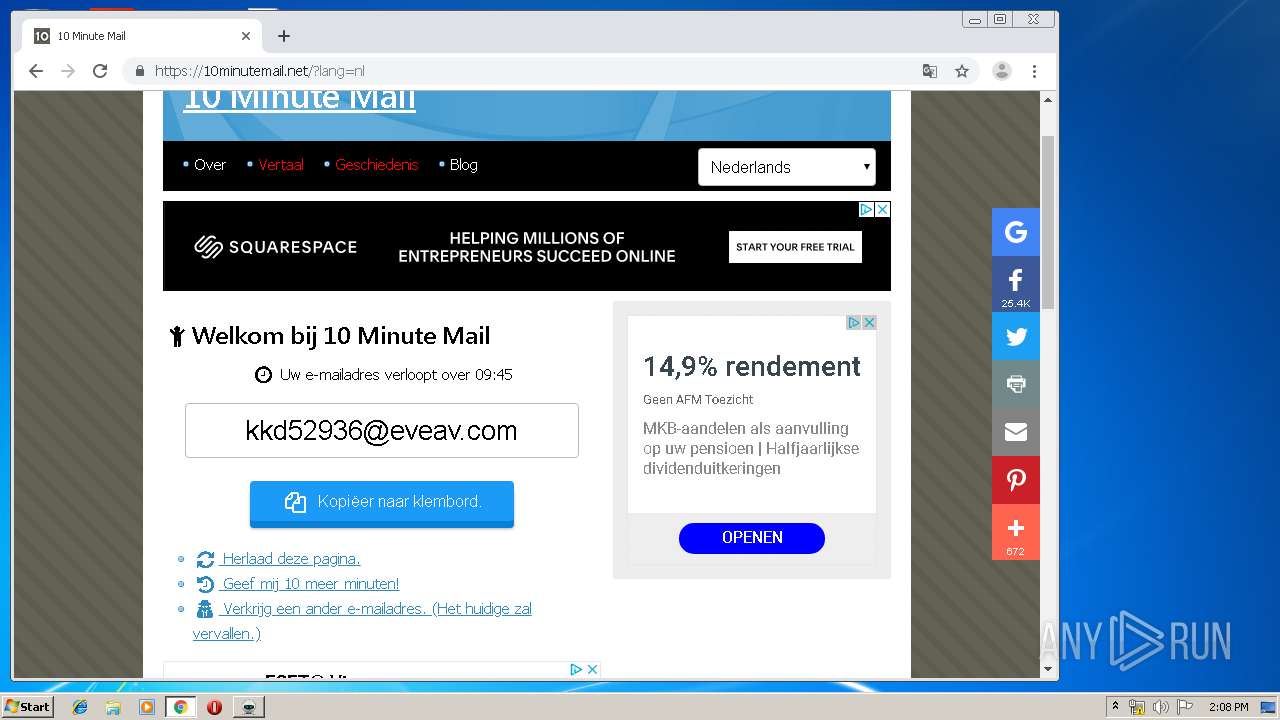Open the Vertaal menu item
The height and width of the screenshot is (720, 1280).
[x=281, y=165]
